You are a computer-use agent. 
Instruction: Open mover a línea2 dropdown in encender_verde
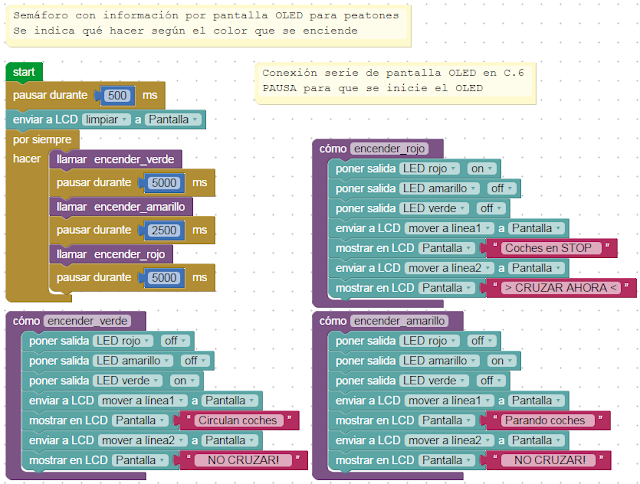143,440
